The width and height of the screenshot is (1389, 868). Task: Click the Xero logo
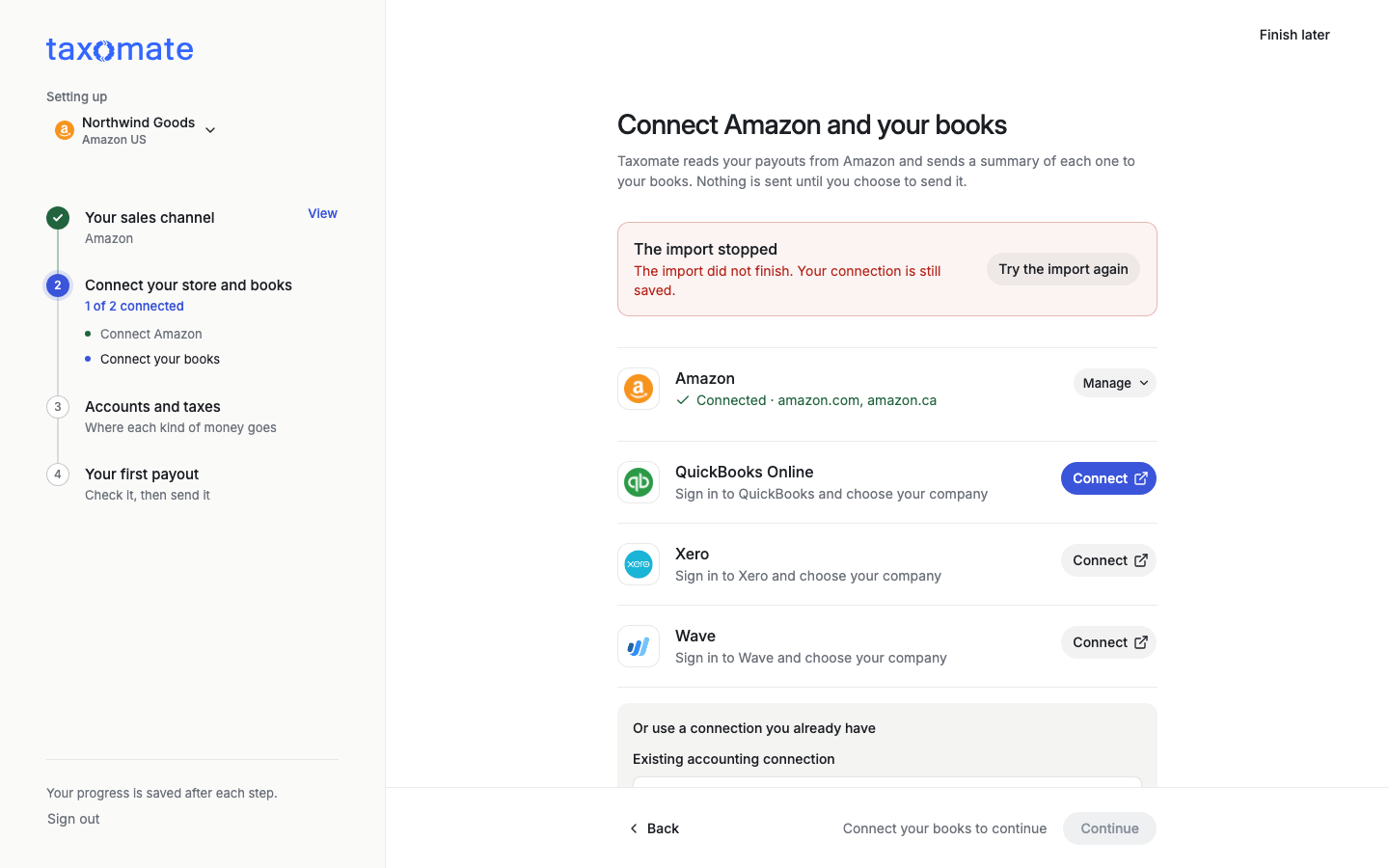639,564
